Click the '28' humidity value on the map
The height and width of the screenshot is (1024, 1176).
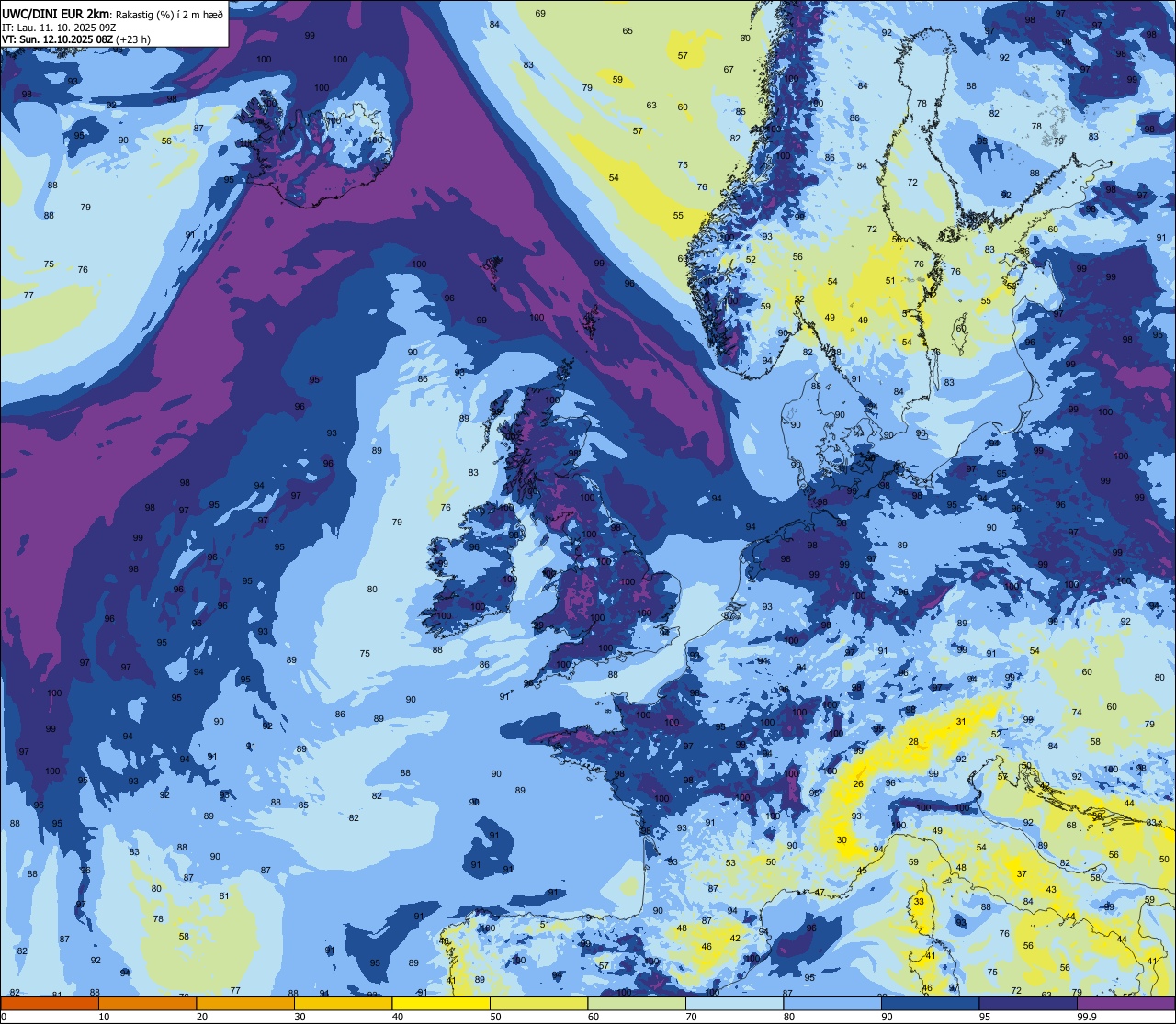pyautogui.click(x=913, y=741)
